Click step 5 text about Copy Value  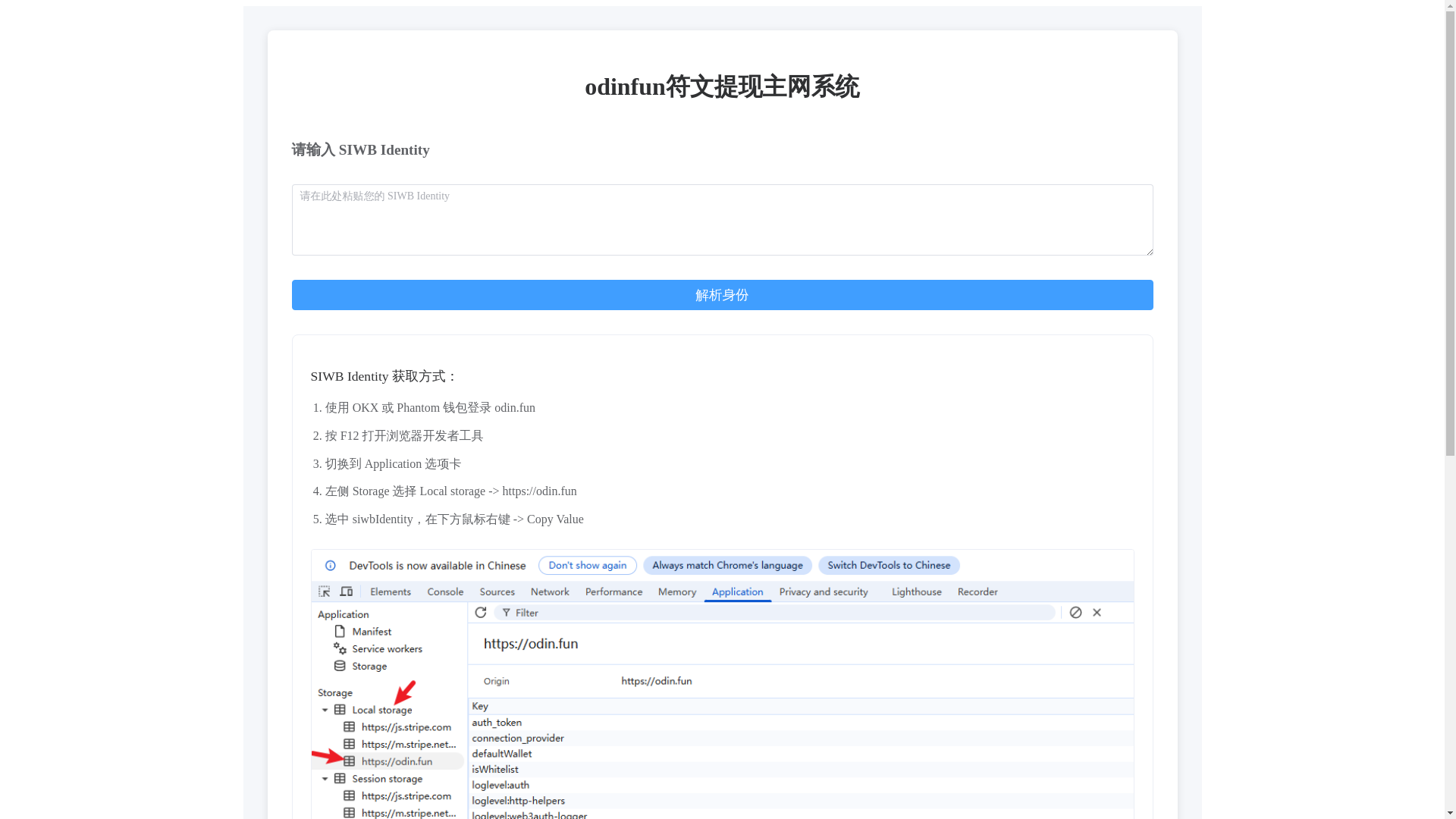[x=454, y=519]
